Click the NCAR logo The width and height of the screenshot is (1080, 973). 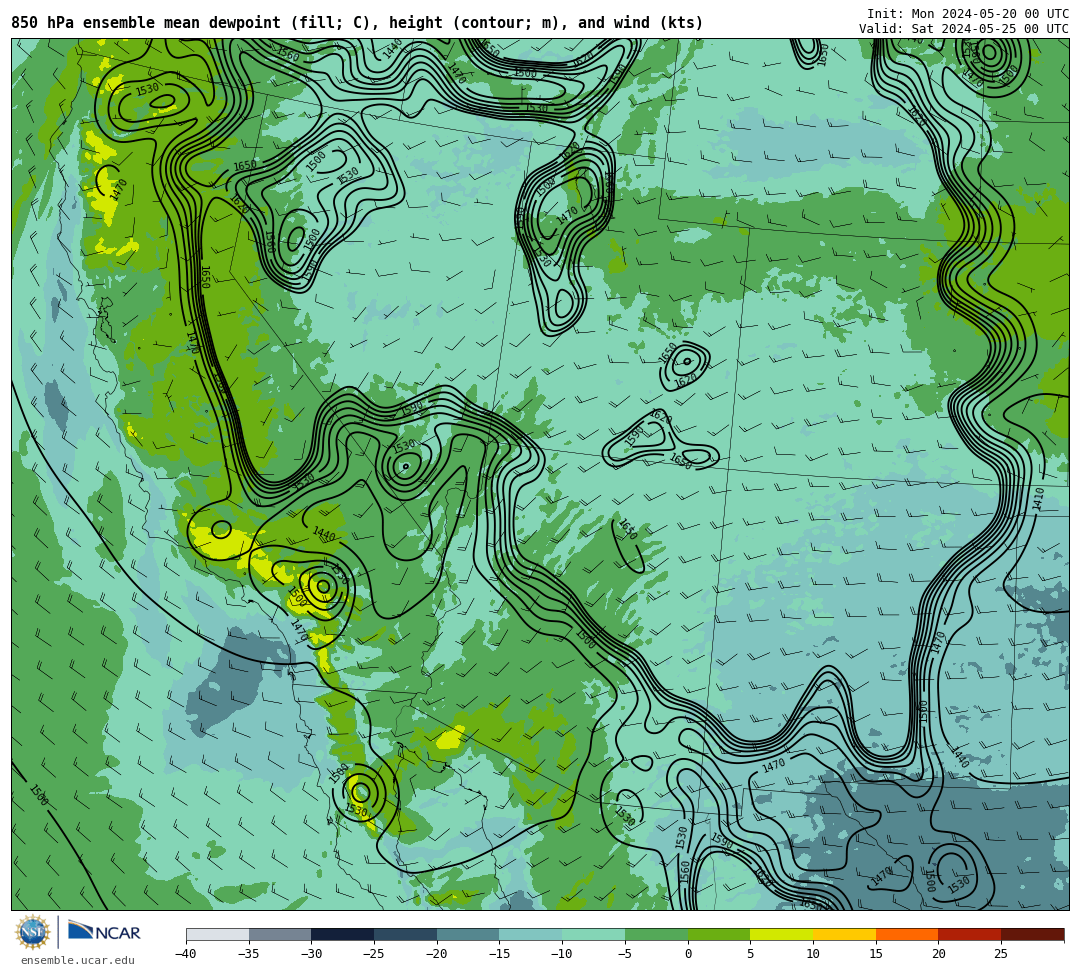pos(104,932)
